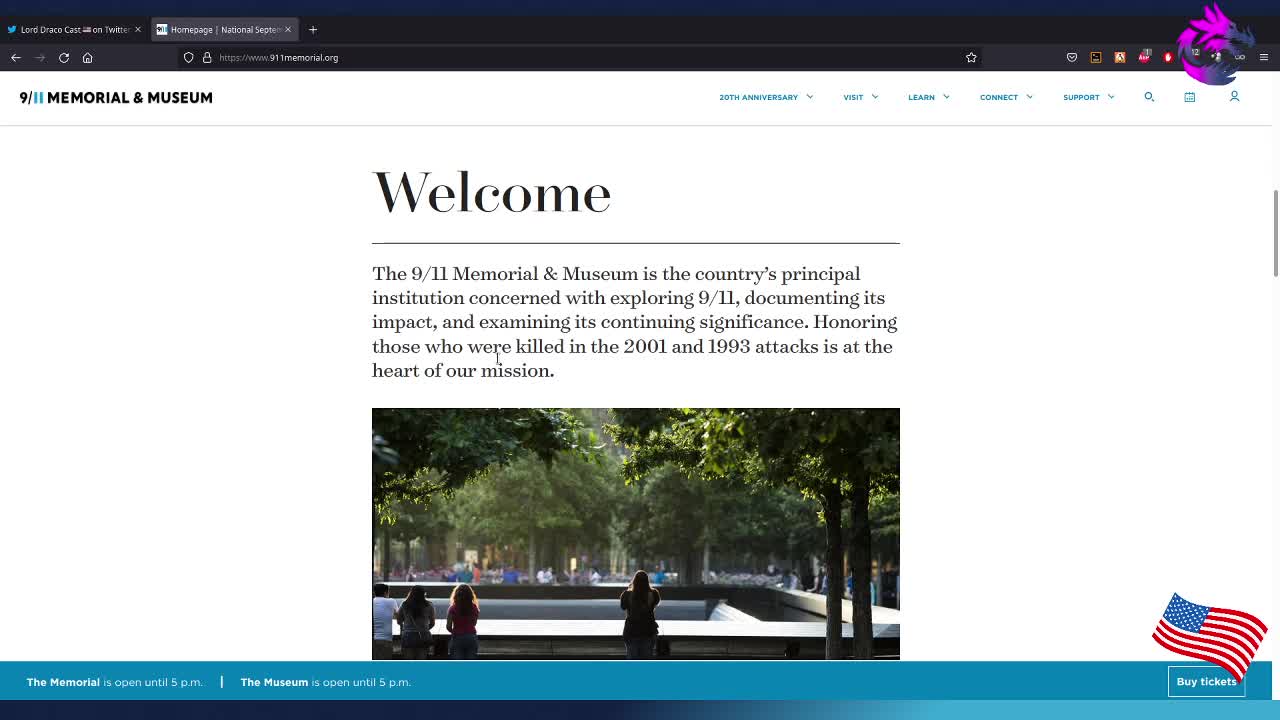Expand the Learn menu

929,97
